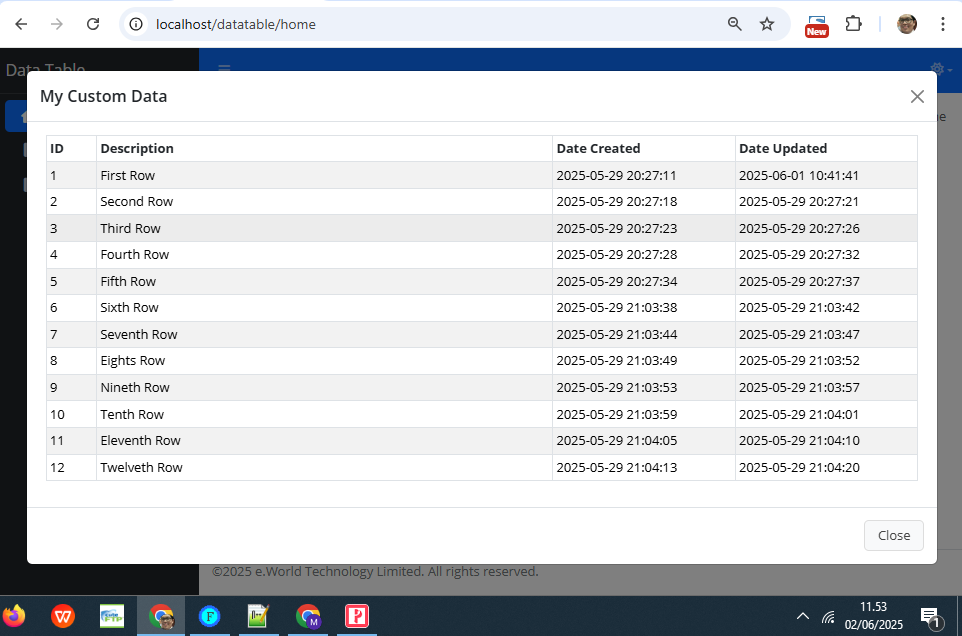Click the Third Row description cell
Viewport: 962px width, 636px height.
(324, 228)
